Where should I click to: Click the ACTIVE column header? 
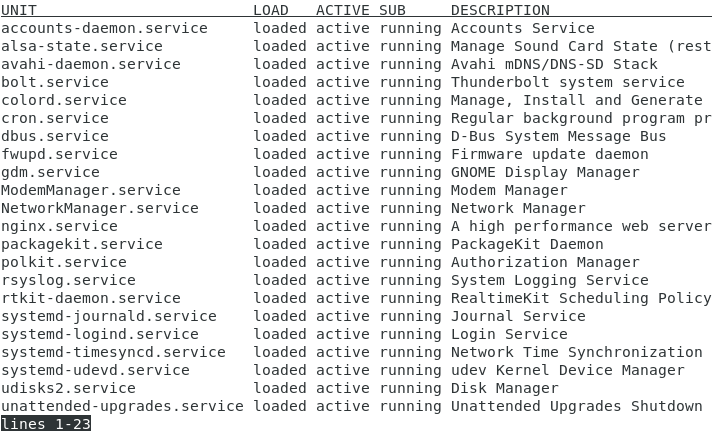click(343, 10)
